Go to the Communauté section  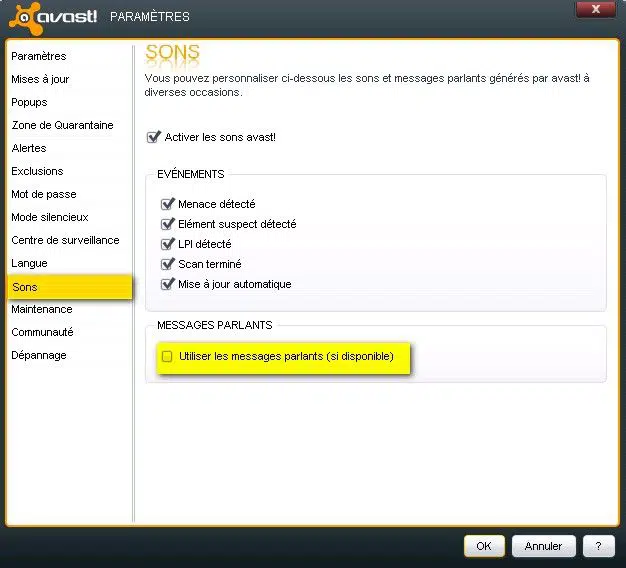[x=42, y=332]
